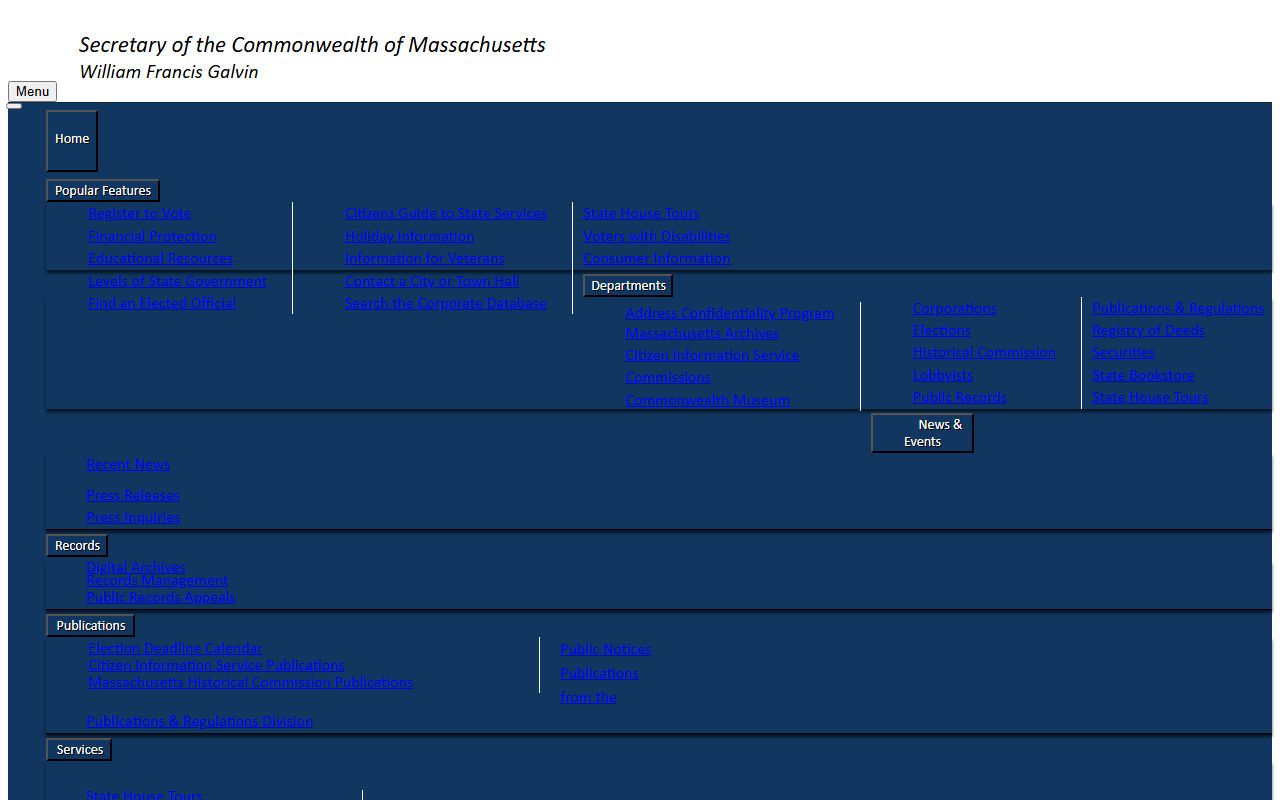
Task: Open State House Tours under Popular Features
Action: pyautogui.click(x=641, y=213)
